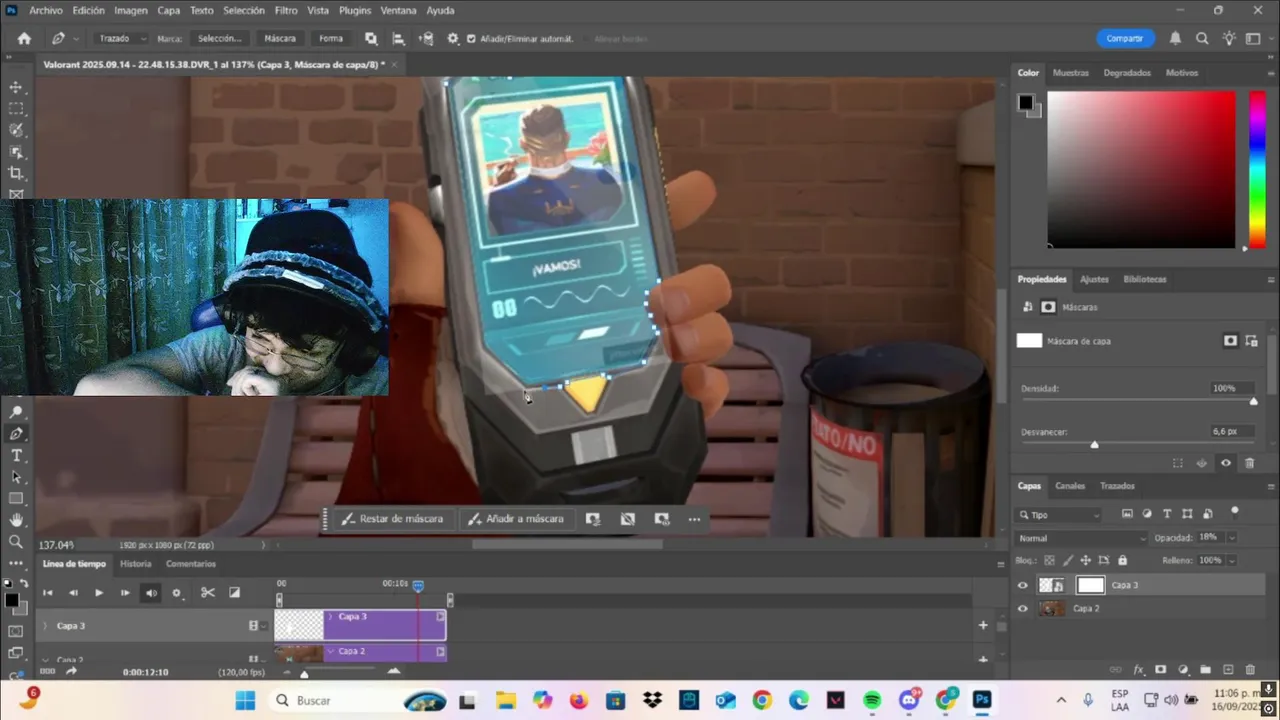Toggle lock transparent pixels icon
The height and width of the screenshot is (720, 1280).
click(x=1049, y=560)
